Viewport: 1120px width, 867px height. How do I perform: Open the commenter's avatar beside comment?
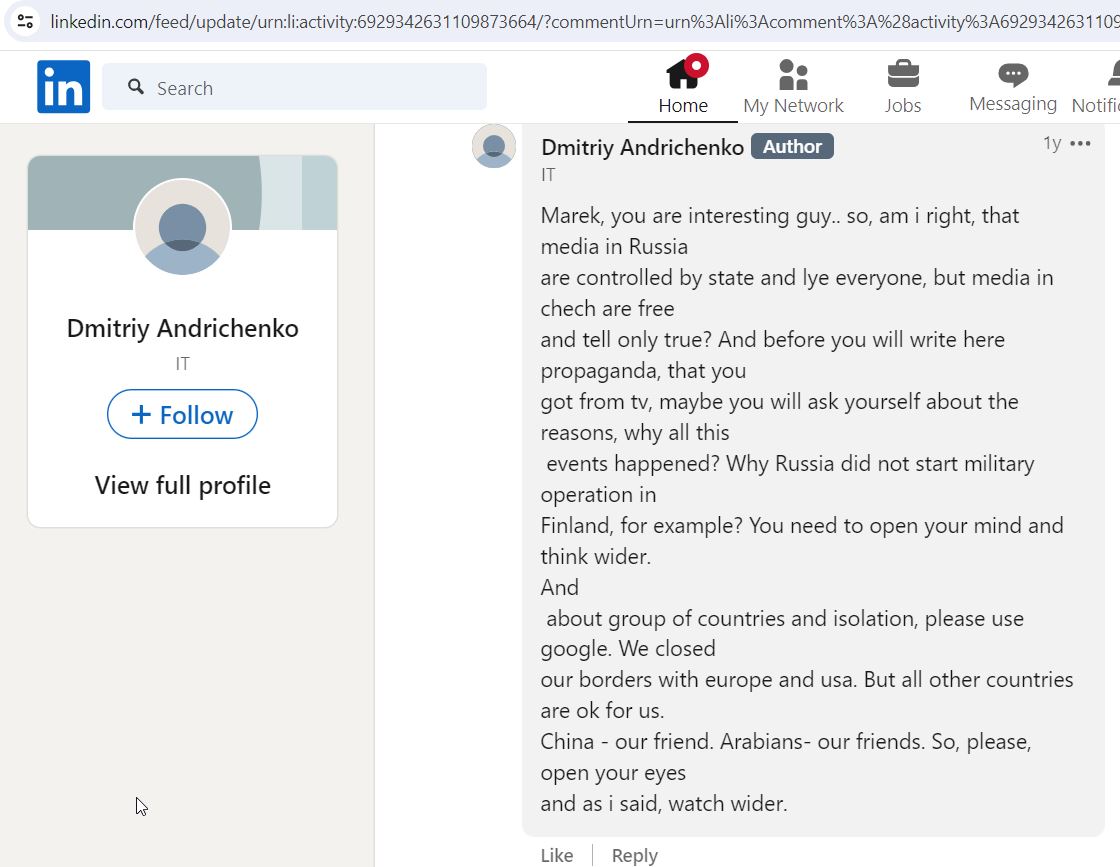coord(494,146)
